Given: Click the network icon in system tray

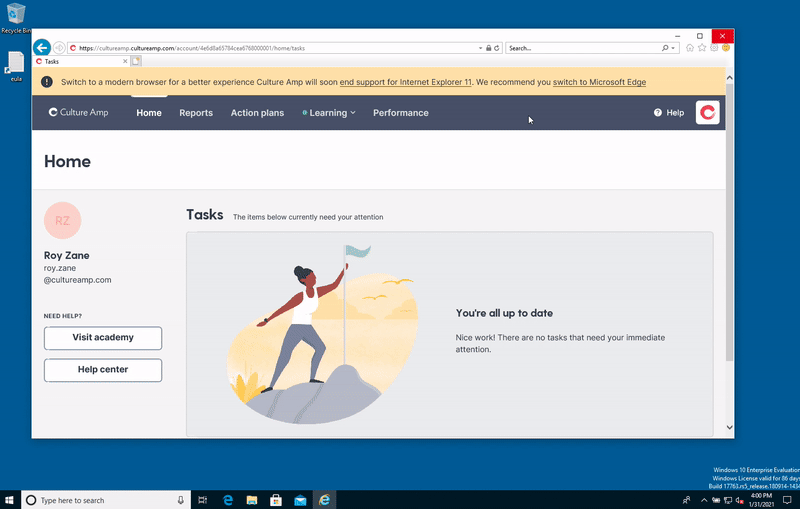Looking at the screenshot, I should [x=728, y=500].
